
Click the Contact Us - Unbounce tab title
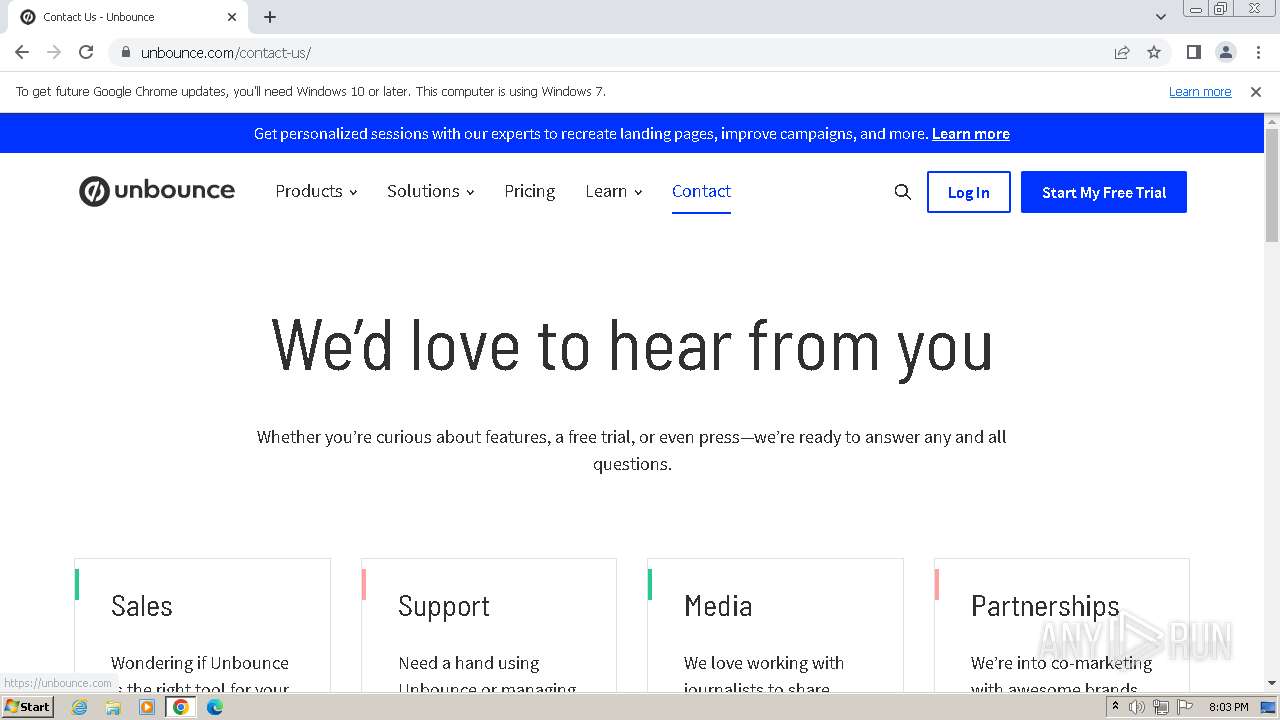[x=99, y=17]
